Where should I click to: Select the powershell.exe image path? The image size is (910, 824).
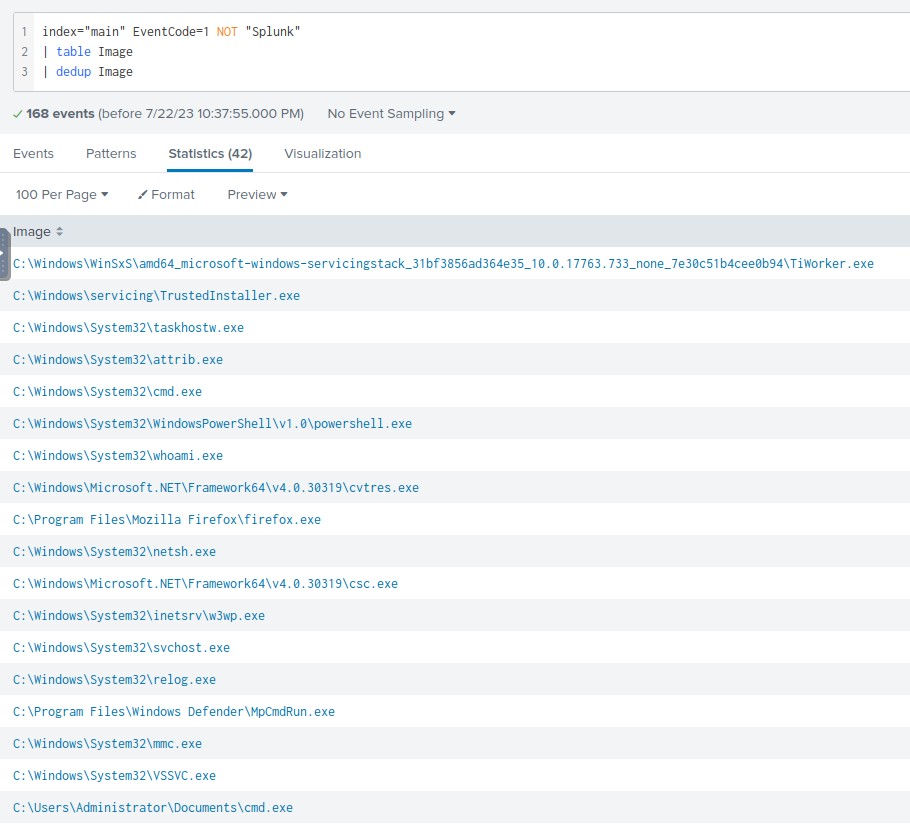(212, 424)
